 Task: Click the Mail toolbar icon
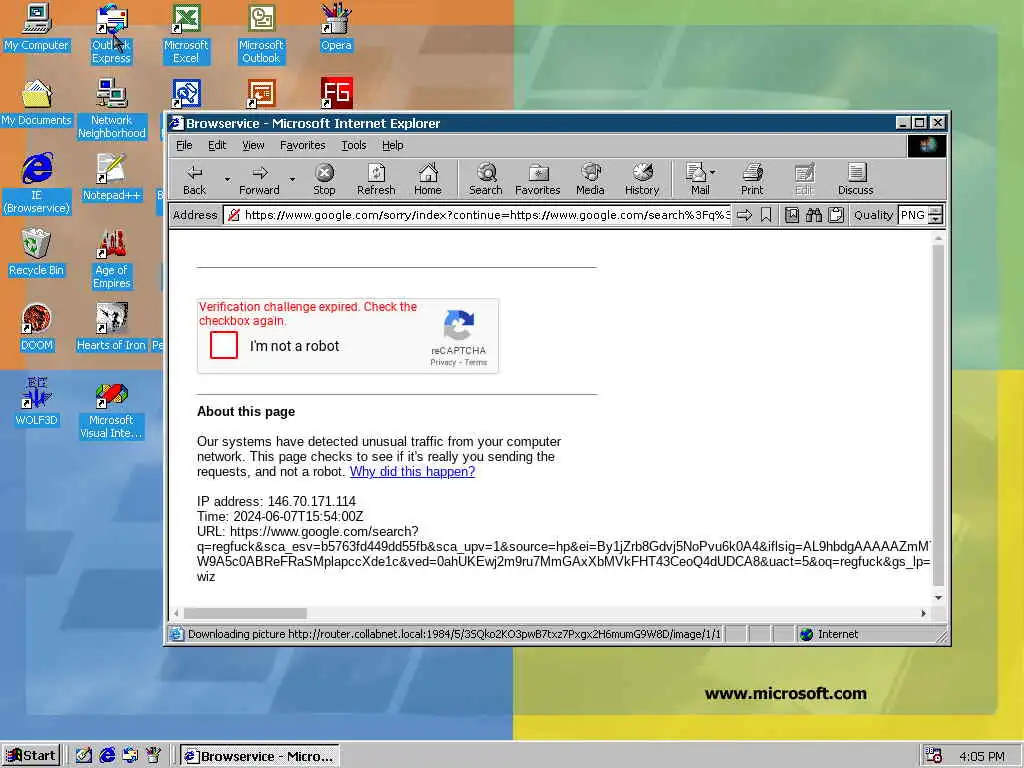click(x=696, y=180)
